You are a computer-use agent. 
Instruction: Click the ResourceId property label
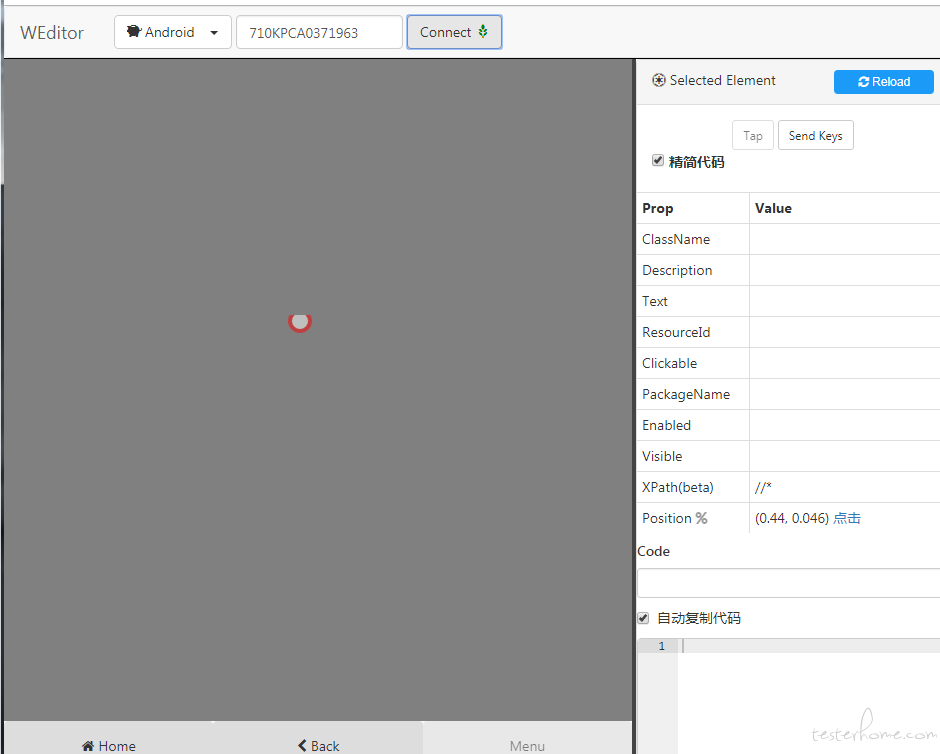coord(676,332)
